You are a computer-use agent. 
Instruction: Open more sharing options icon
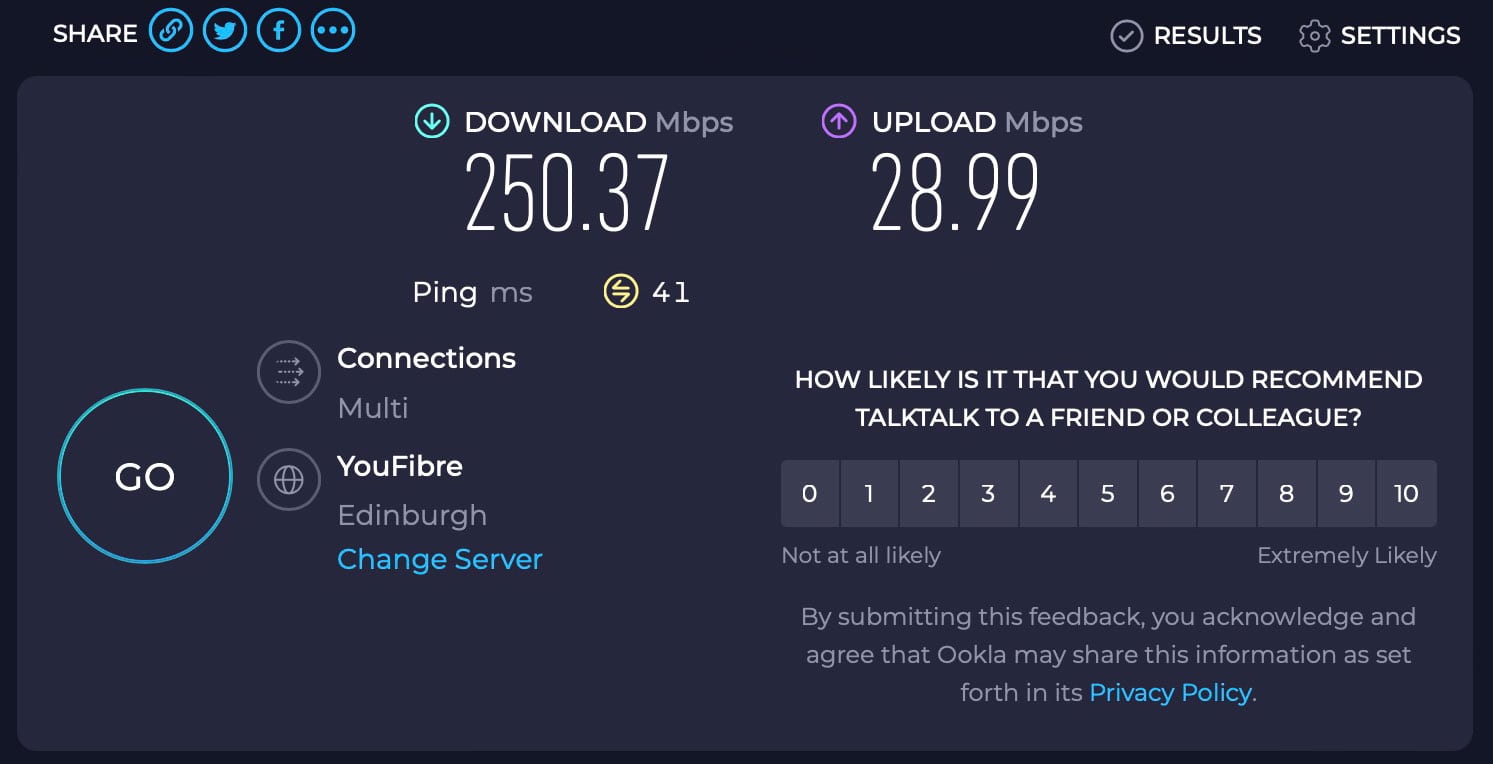pyautogui.click(x=332, y=30)
